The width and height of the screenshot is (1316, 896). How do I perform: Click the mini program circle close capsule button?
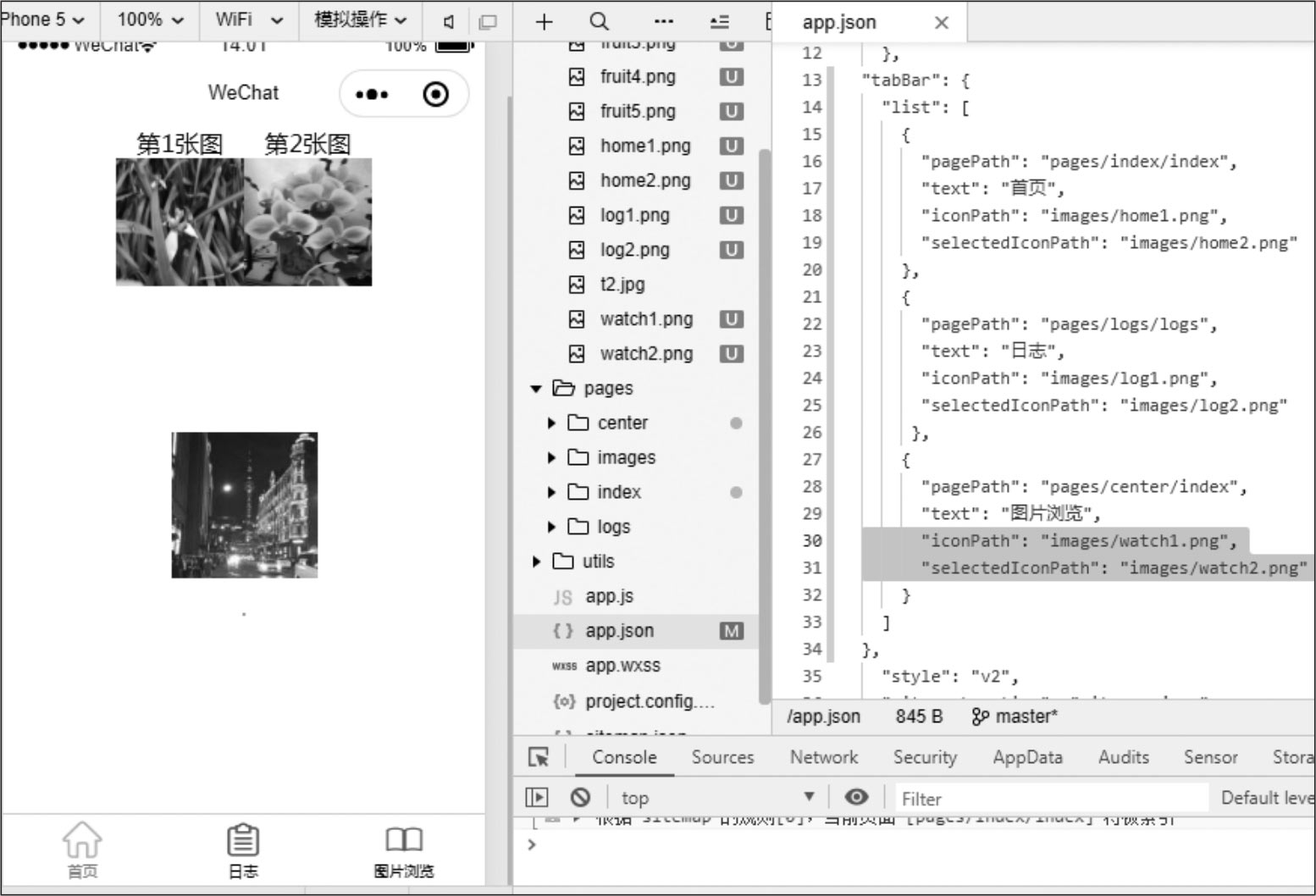tap(435, 94)
